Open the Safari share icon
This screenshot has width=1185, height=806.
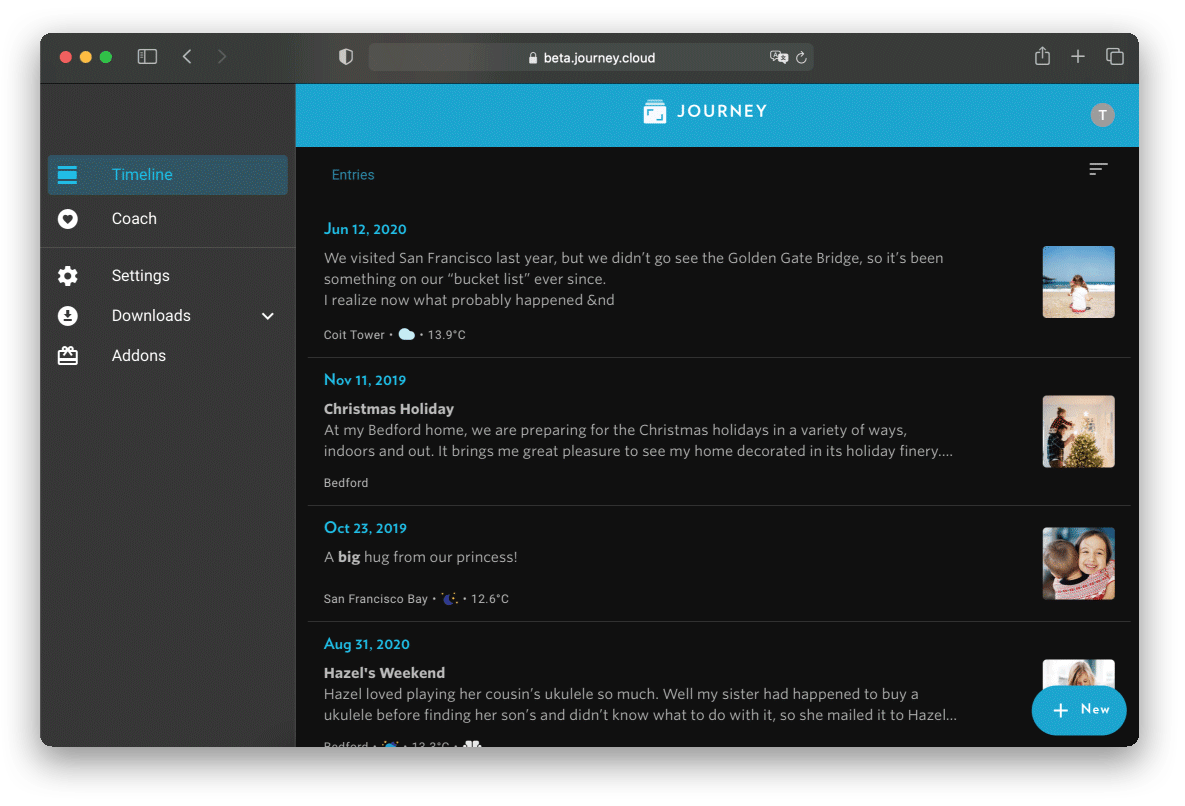pyautogui.click(x=1042, y=56)
